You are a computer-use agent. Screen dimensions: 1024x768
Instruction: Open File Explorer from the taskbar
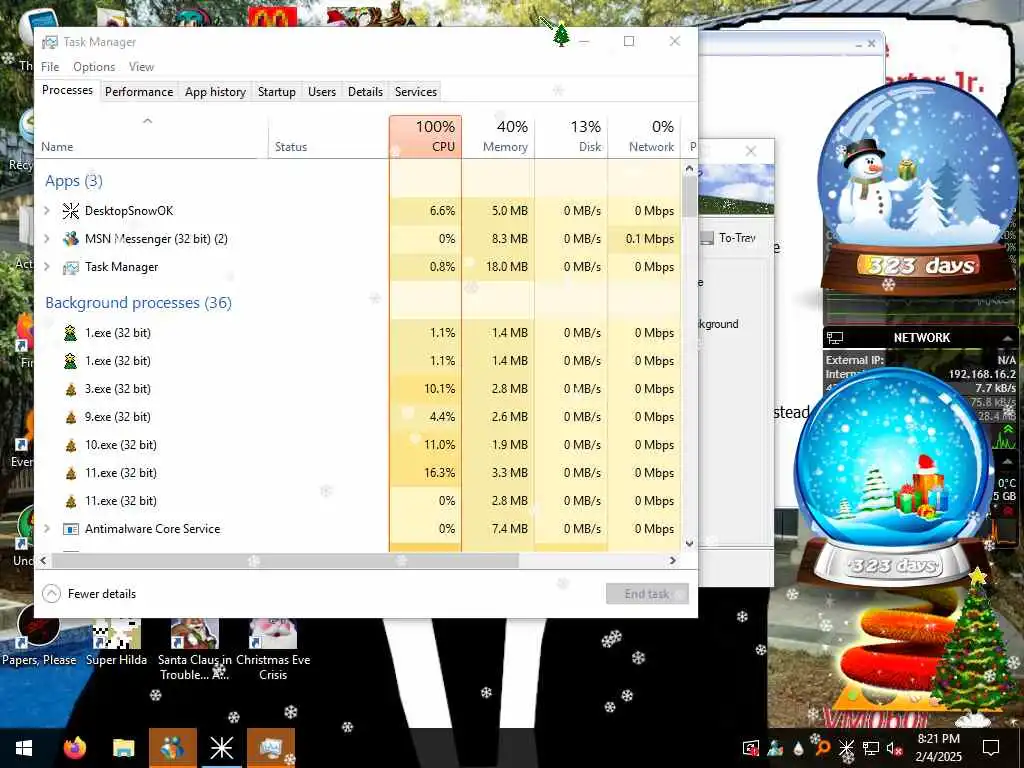(x=123, y=748)
